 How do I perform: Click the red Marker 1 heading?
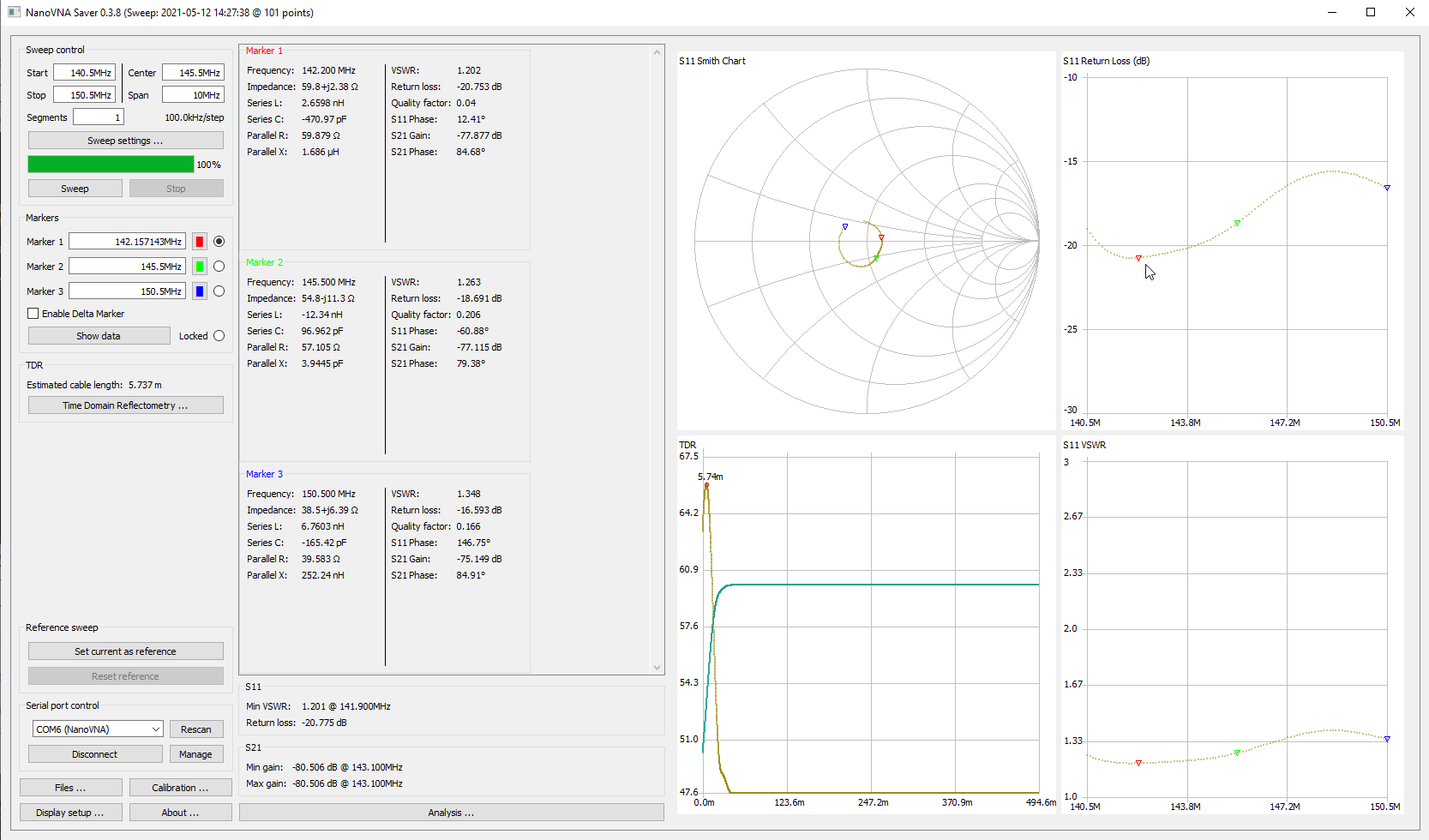[x=264, y=51]
